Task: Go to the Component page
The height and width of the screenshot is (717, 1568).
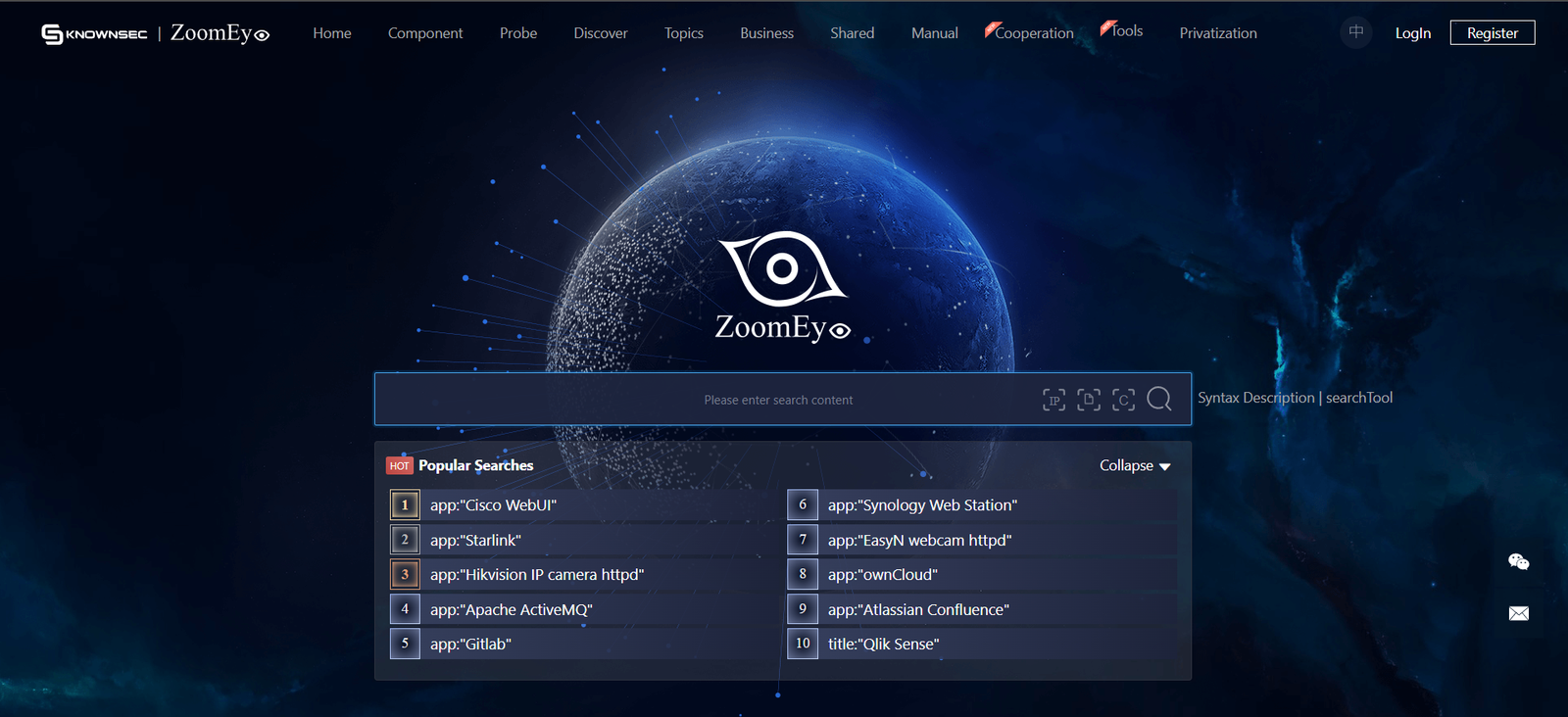Action: pos(425,33)
